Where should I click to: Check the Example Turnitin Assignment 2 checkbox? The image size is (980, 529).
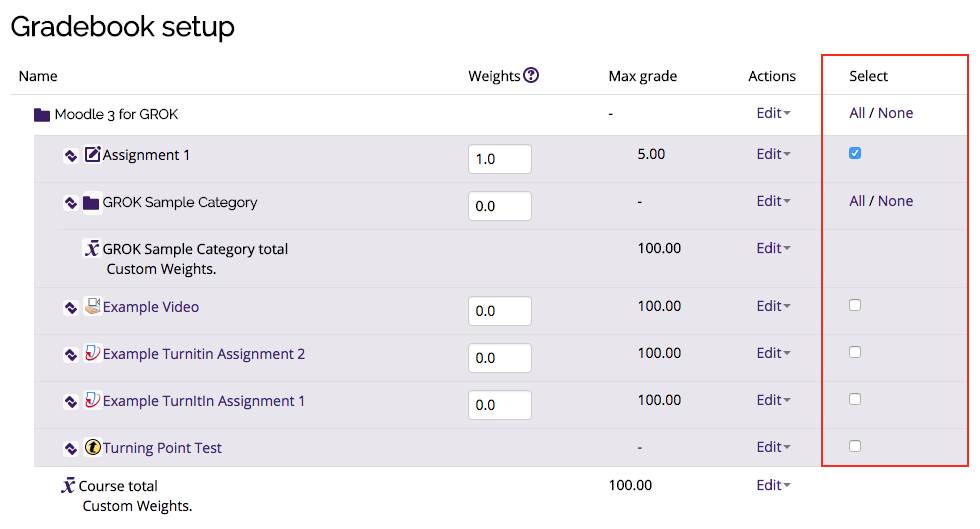[855, 352]
